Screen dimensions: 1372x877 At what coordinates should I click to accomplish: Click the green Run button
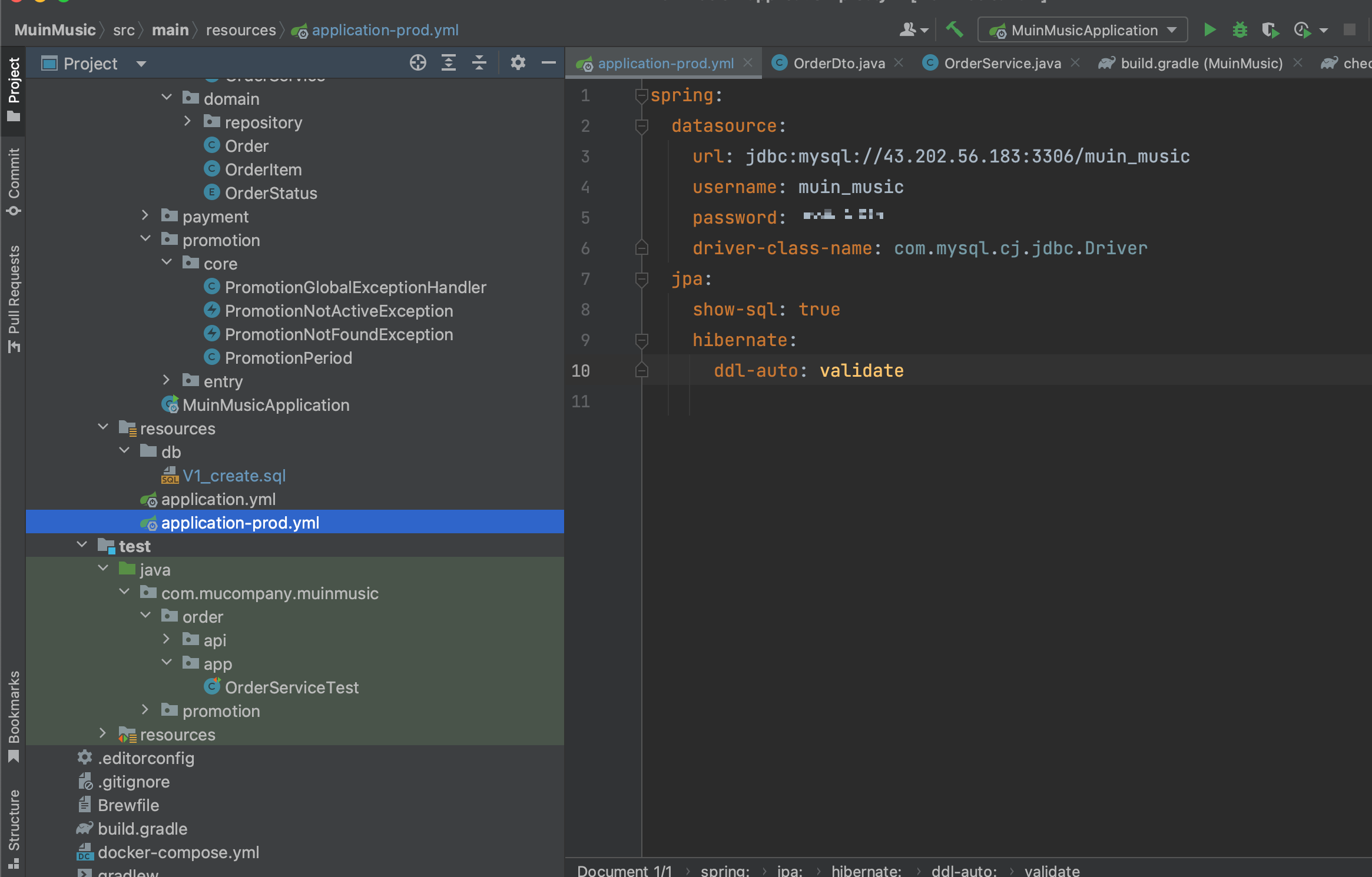pos(1209,30)
